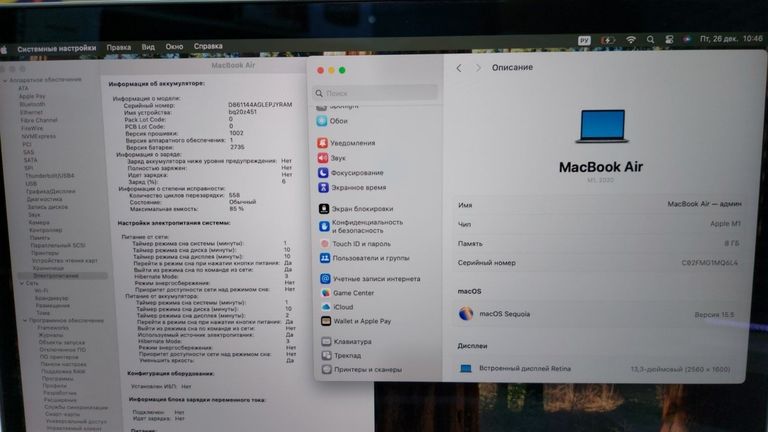Click the Информация об аккумуляторе heading
The height and width of the screenshot is (432, 768).
[x=156, y=84]
